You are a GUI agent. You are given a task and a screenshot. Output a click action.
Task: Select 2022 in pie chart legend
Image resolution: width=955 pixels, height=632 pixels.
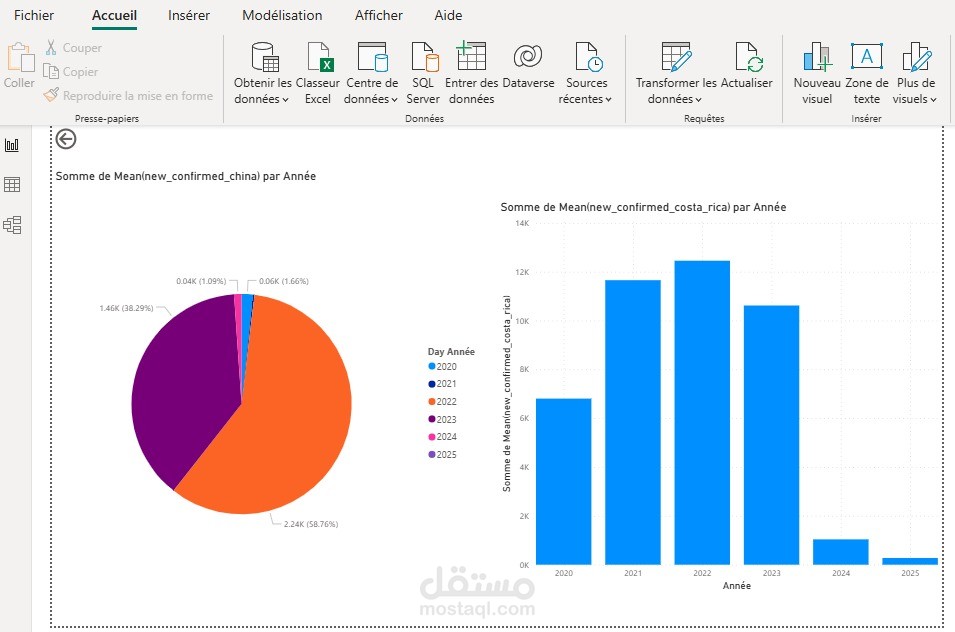(x=446, y=401)
